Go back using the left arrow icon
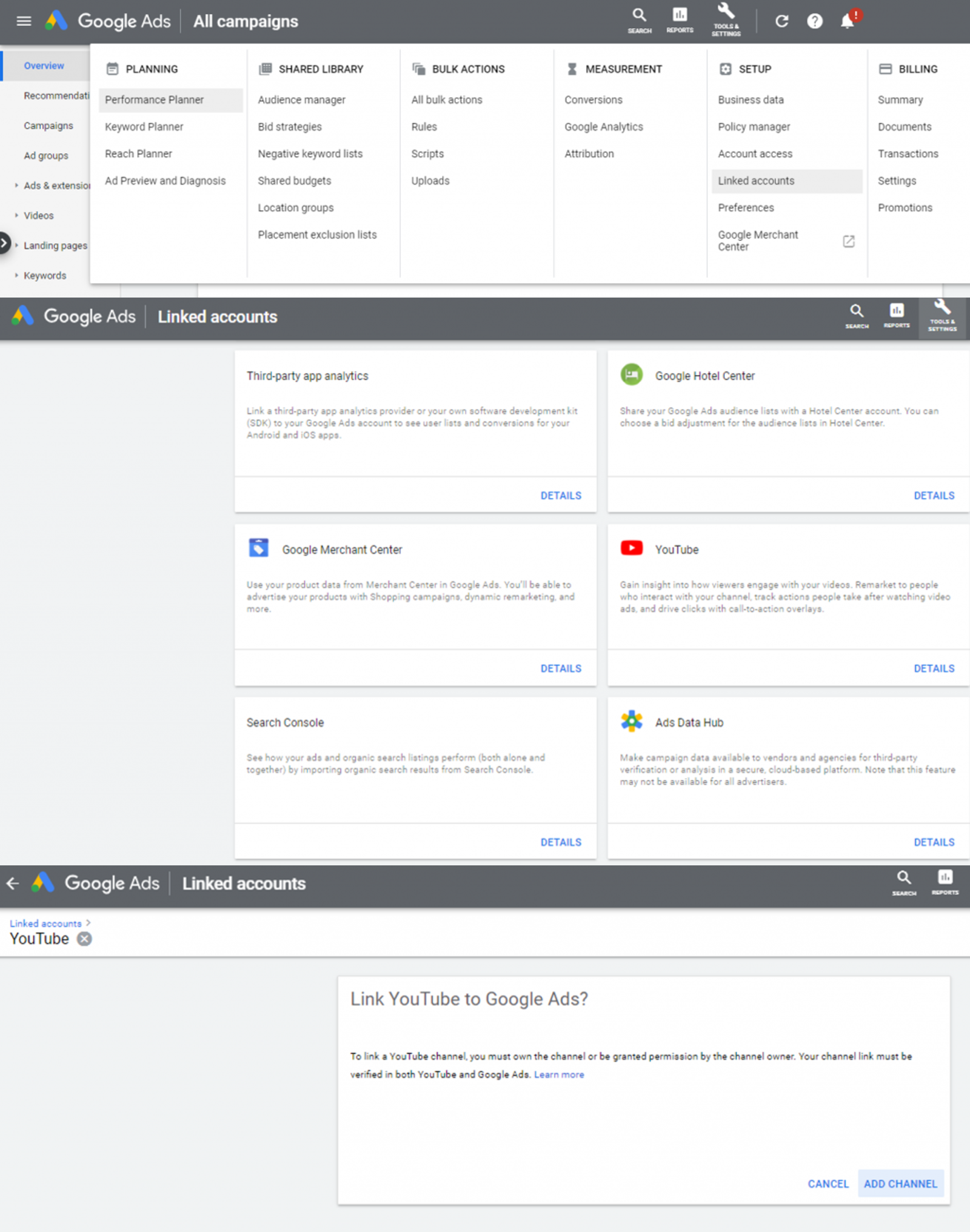970x1232 pixels. coord(13,884)
